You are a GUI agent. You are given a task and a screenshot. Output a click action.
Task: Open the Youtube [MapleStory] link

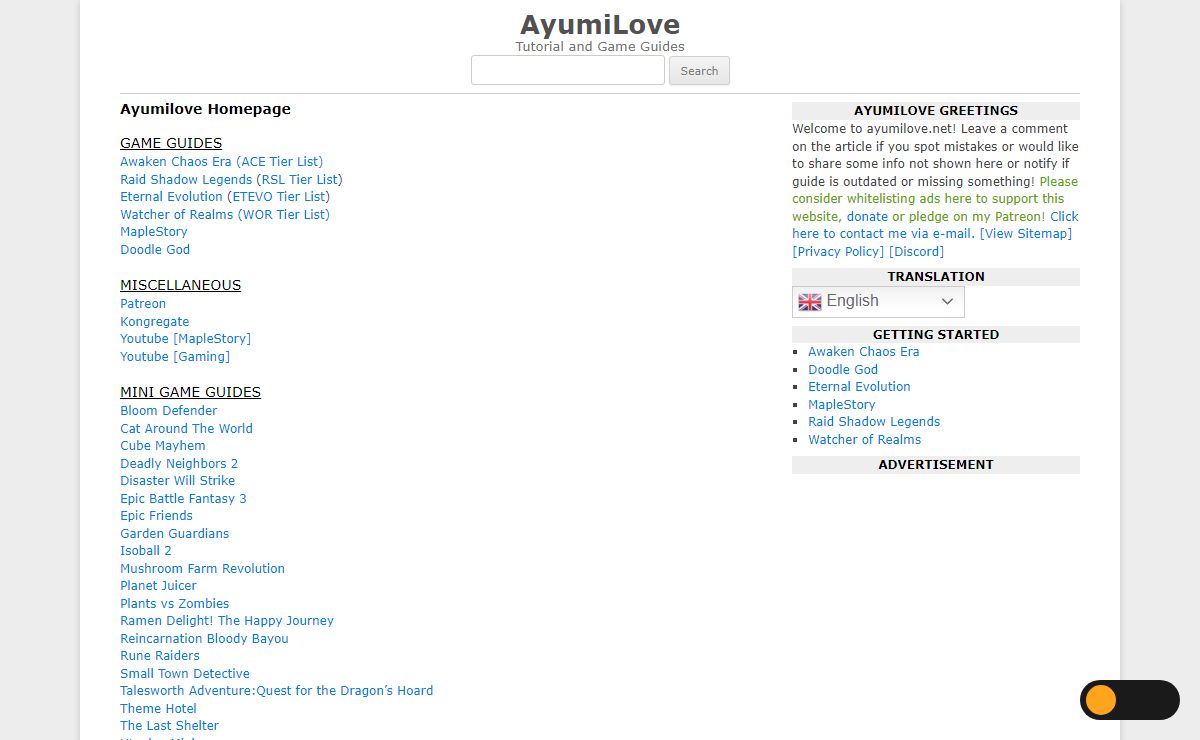click(x=186, y=339)
